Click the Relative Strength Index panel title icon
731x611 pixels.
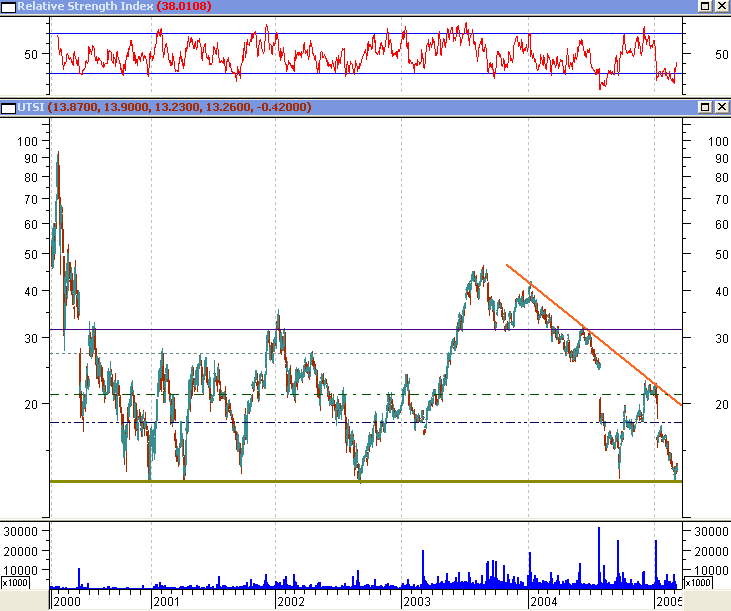pos(8,7)
